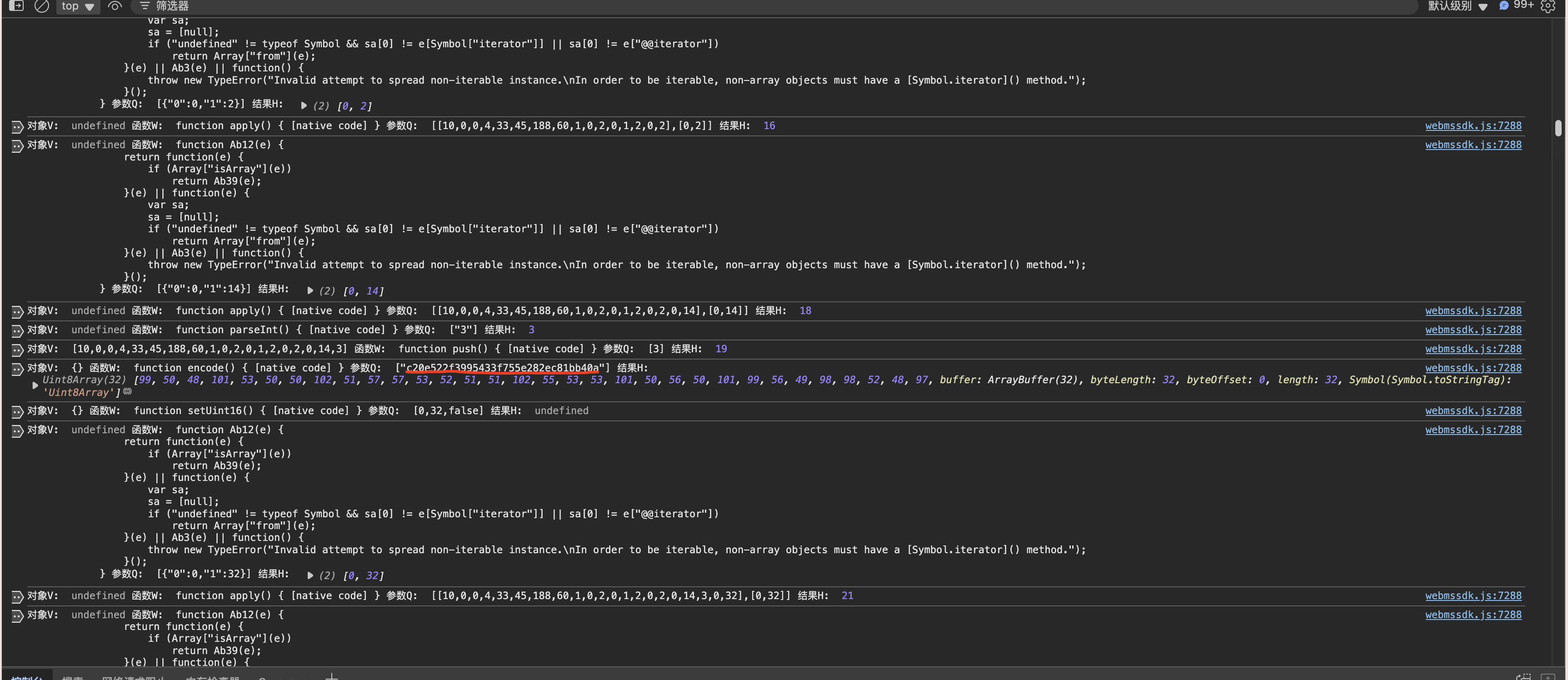This screenshot has width=1568, height=680.
Task: Click 'byteOffset: 0' property
Action: tap(1226, 379)
